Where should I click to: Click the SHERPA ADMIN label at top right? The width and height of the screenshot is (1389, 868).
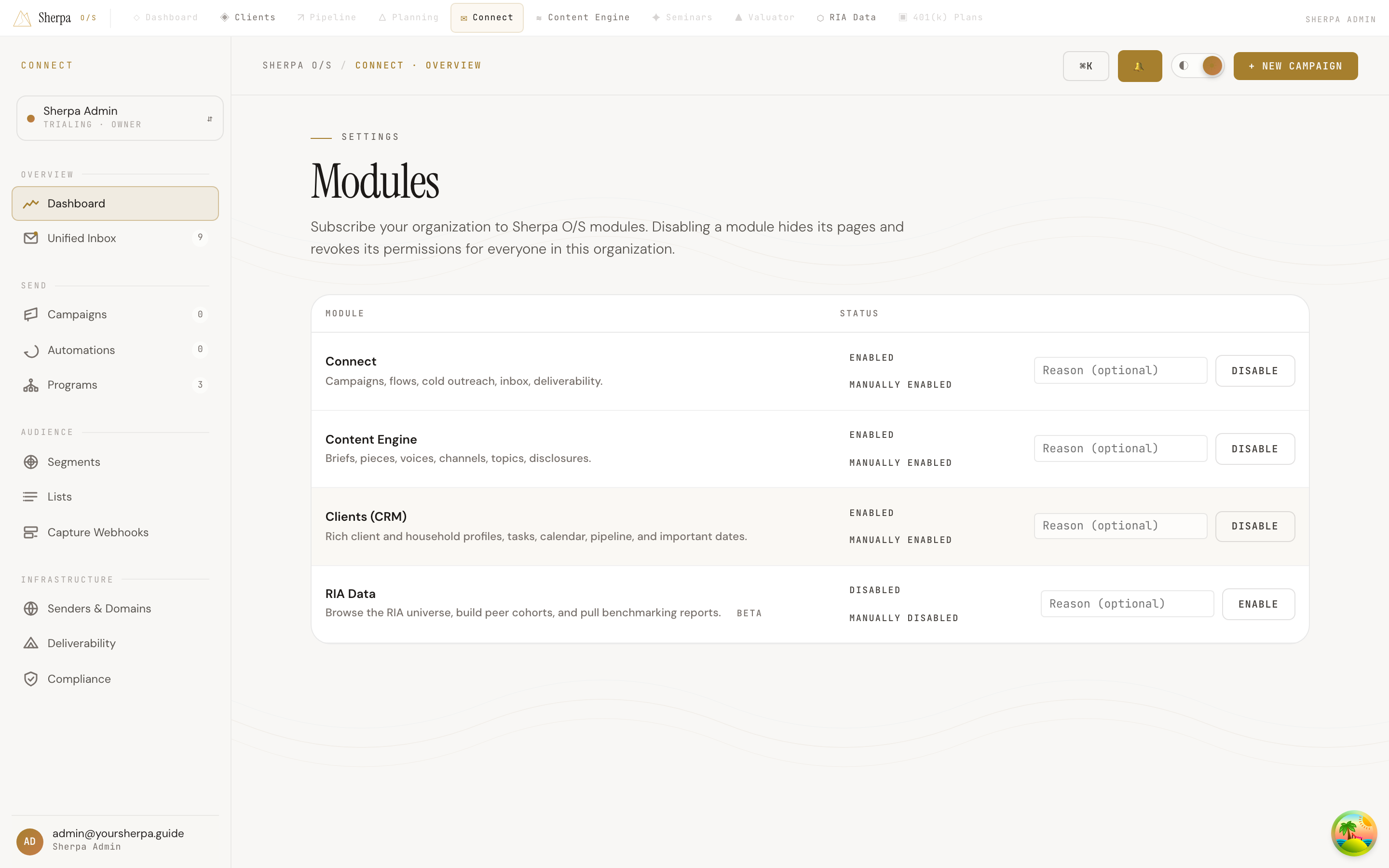point(1340,19)
